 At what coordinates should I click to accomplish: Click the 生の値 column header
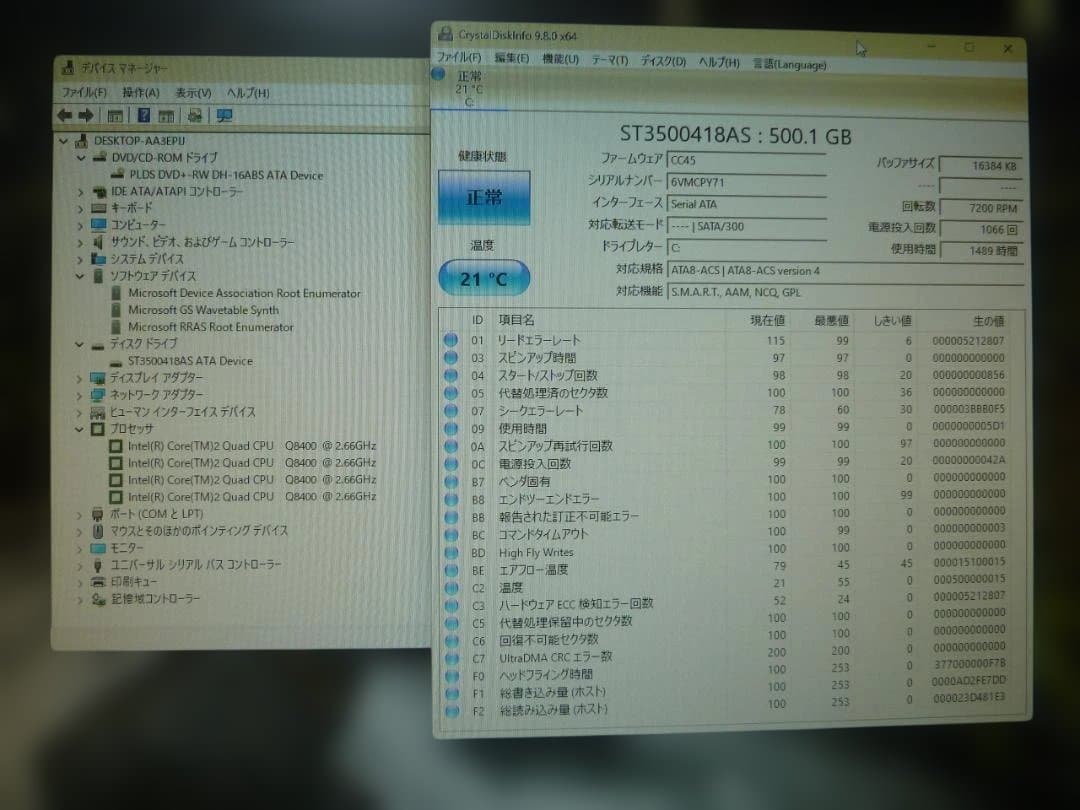pyautogui.click(x=988, y=321)
